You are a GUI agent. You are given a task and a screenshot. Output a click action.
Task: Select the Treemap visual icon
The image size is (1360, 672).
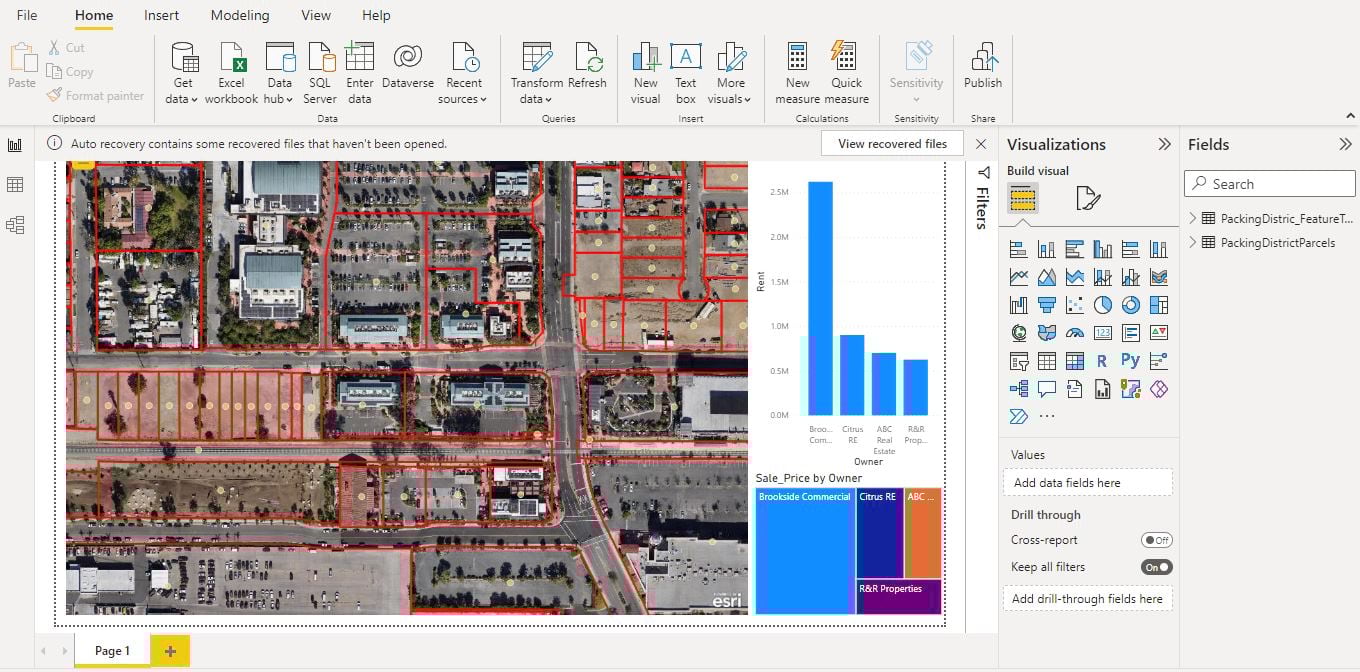[1159, 304]
